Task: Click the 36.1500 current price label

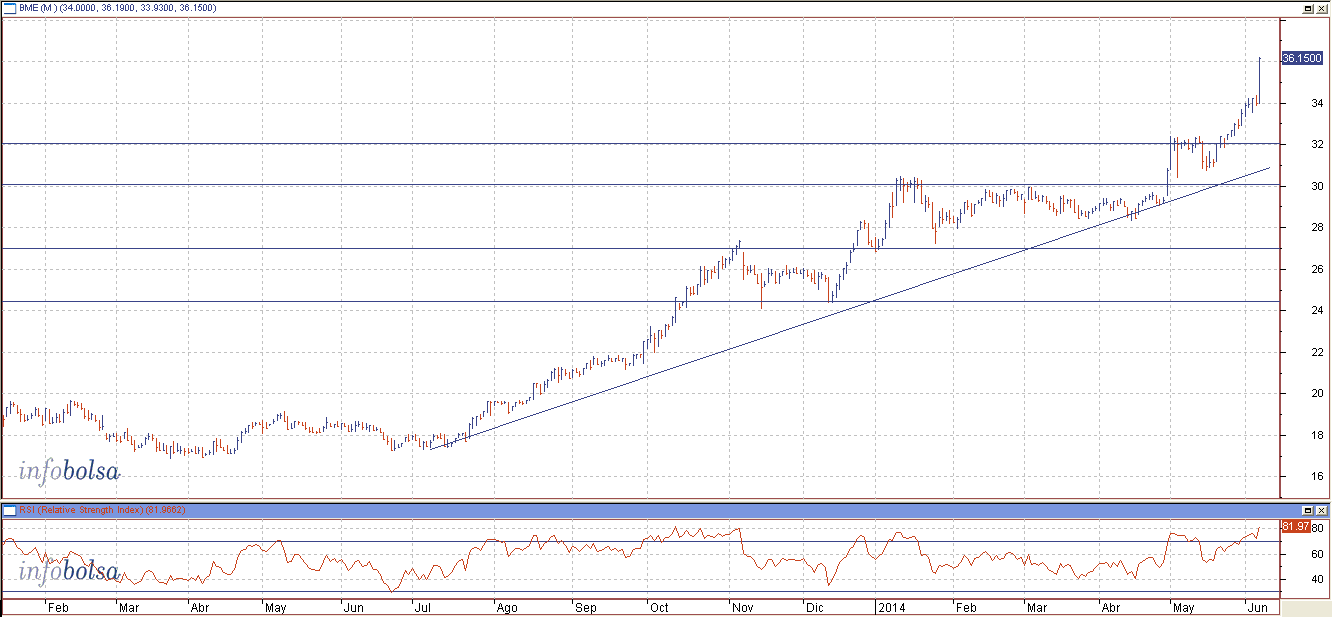Action: [1302, 59]
